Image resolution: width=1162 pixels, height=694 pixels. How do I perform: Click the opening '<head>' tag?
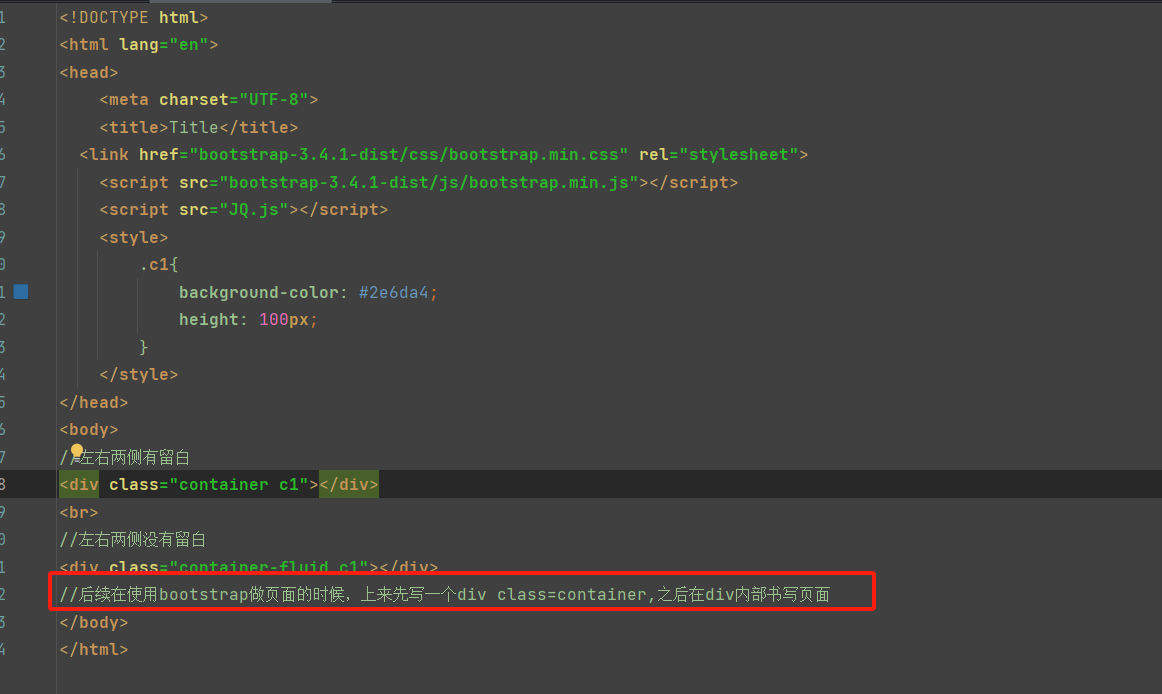89,73
